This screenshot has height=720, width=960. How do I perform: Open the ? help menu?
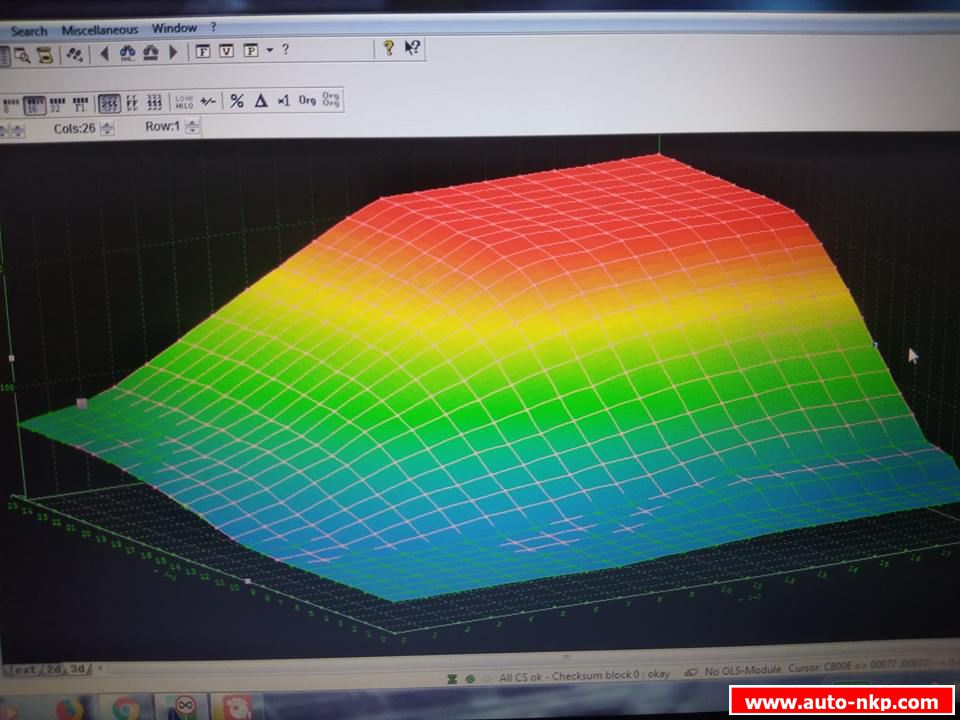pos(213,27)
